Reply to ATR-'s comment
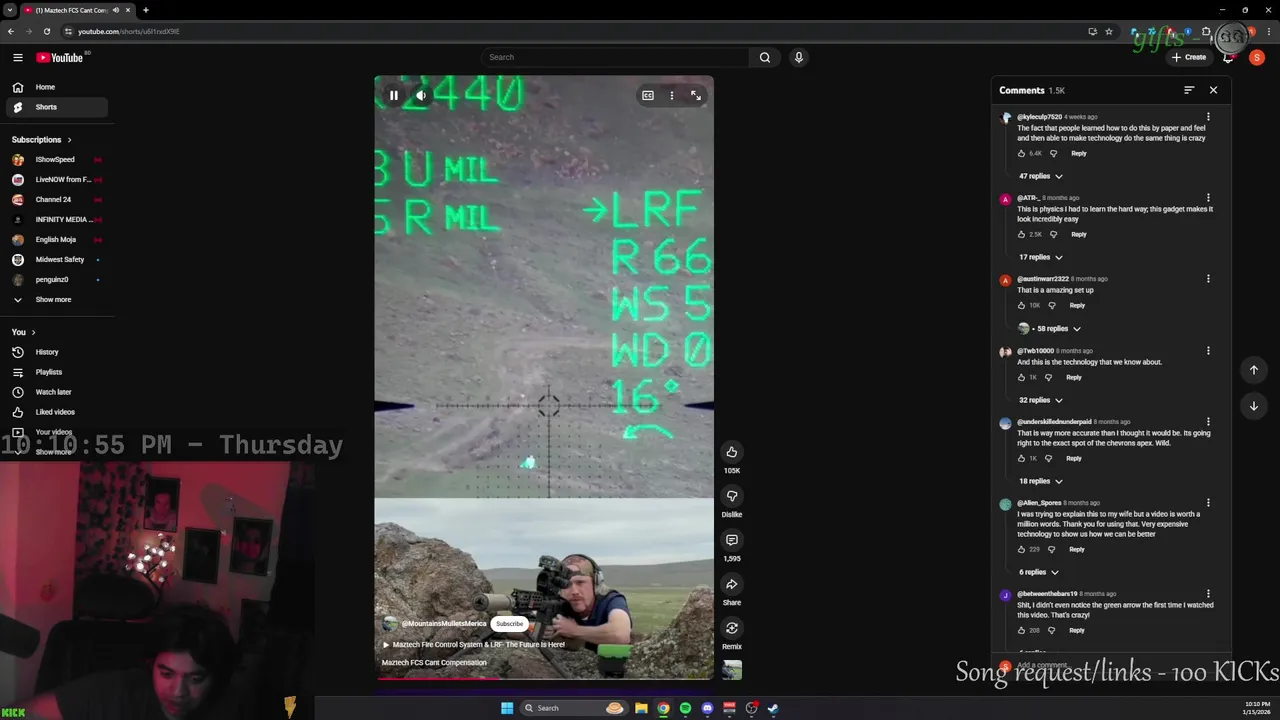Viewport: 1280px width, 720px height. click(1078, 234)
